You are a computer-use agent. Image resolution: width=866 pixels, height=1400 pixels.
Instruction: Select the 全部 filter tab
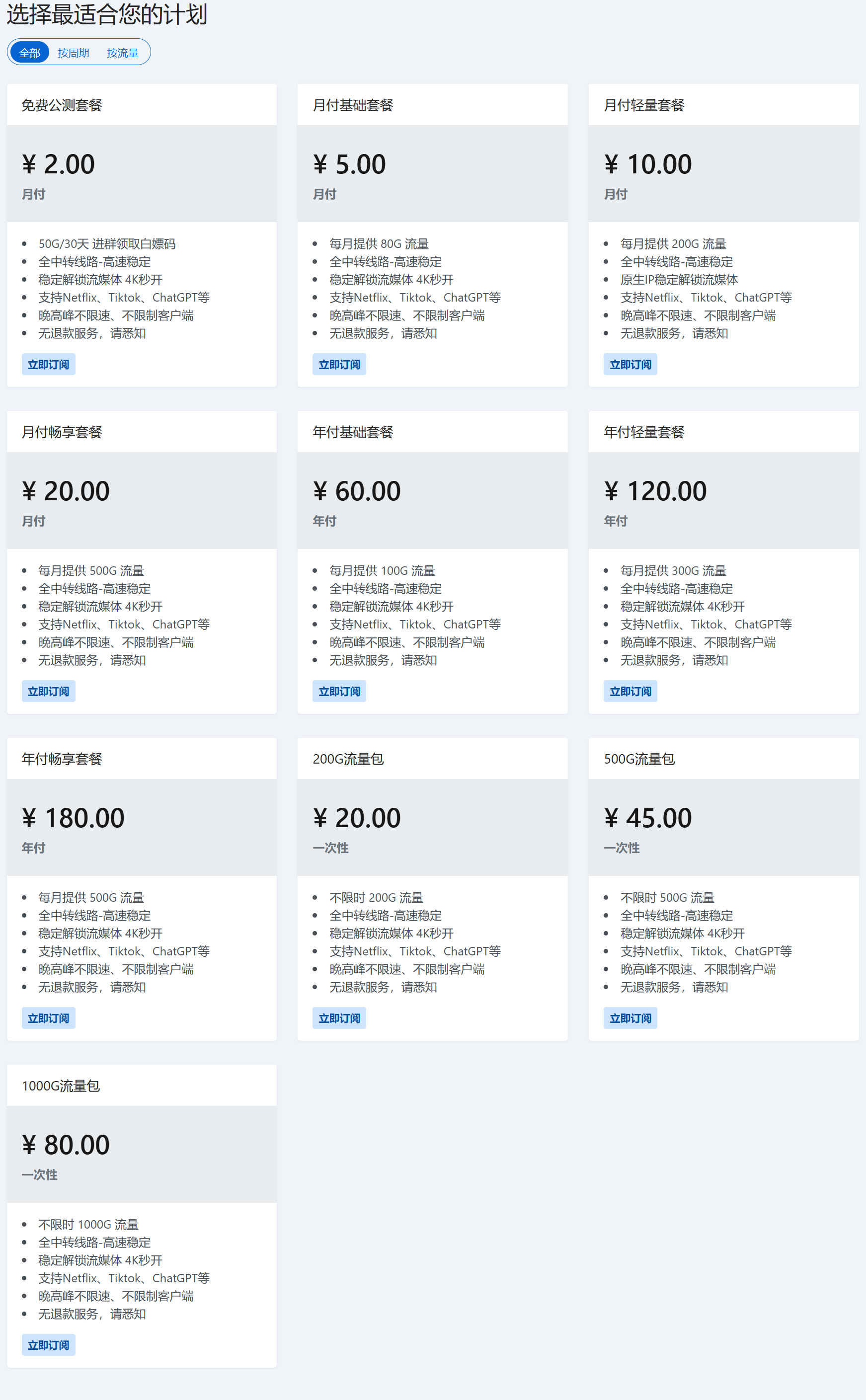point(30,53)
